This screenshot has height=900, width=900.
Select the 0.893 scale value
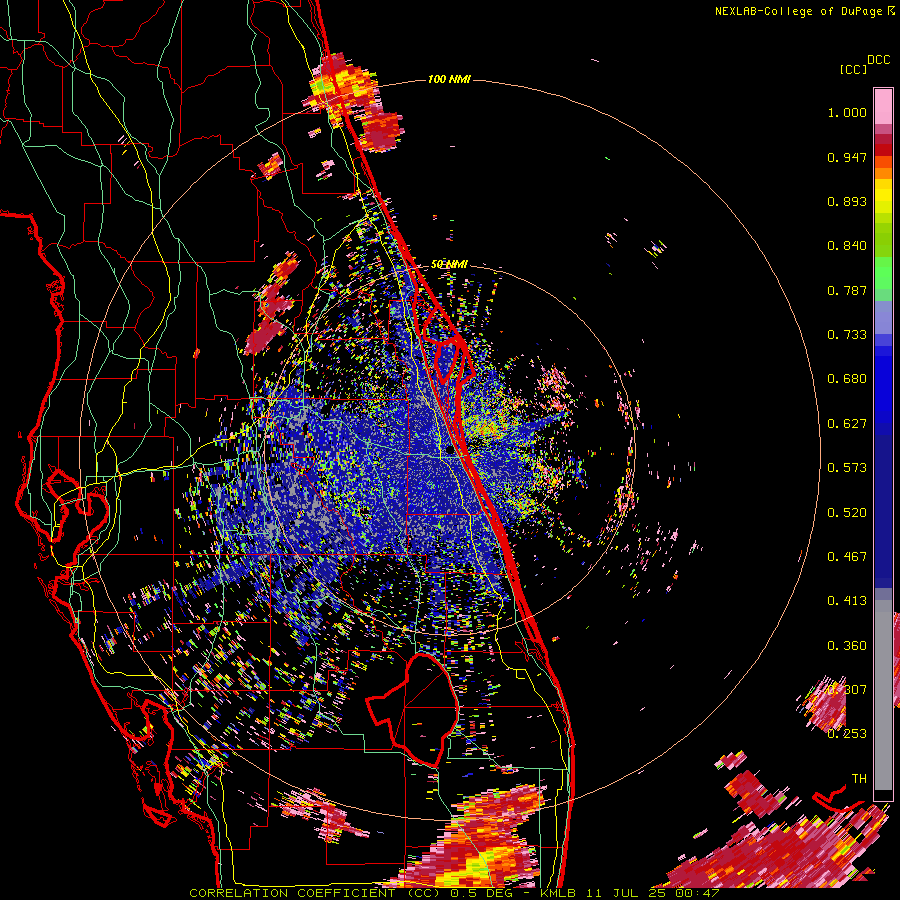coord(847,201)
